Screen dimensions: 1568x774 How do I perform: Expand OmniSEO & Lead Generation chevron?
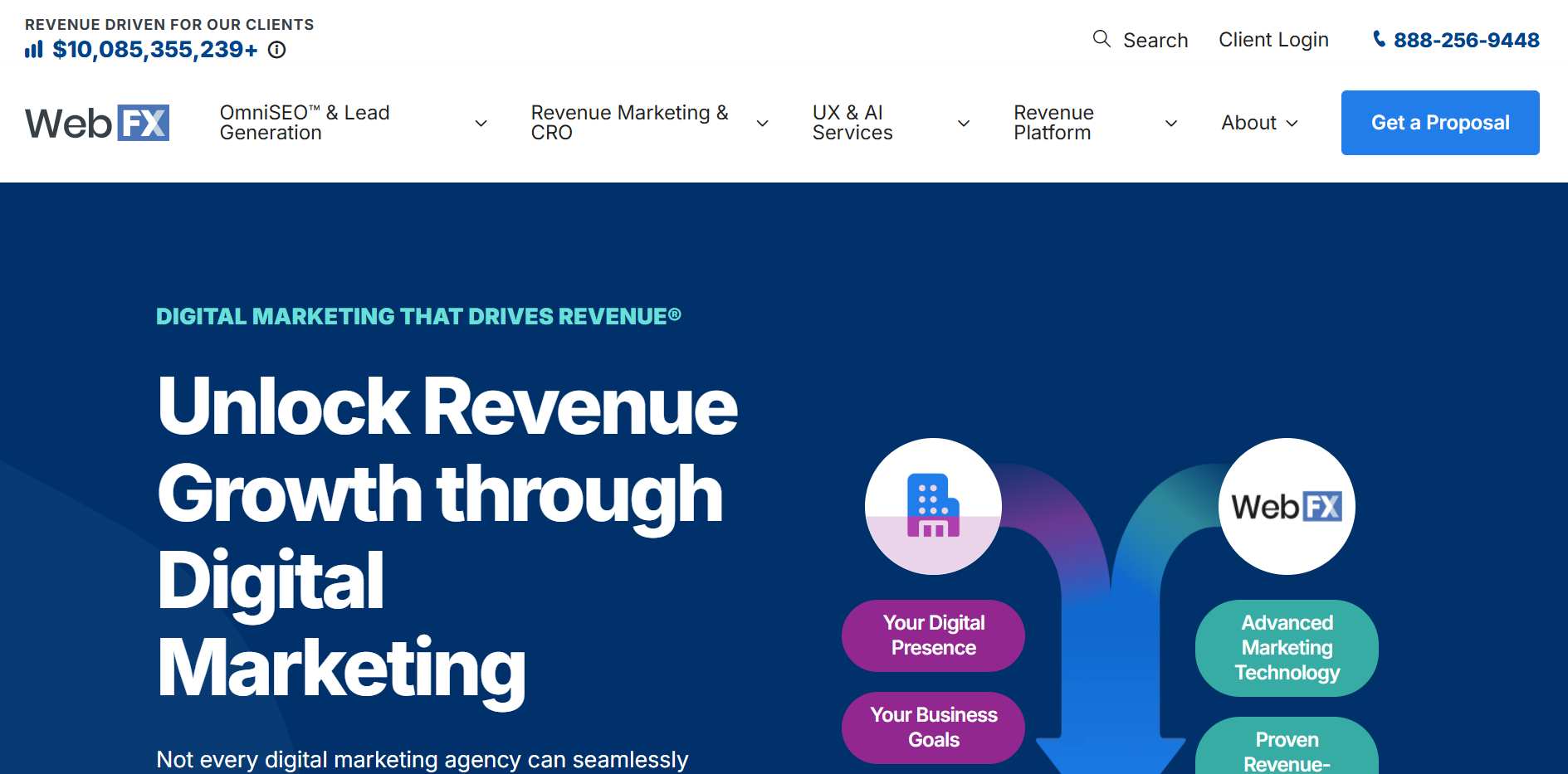481,123
